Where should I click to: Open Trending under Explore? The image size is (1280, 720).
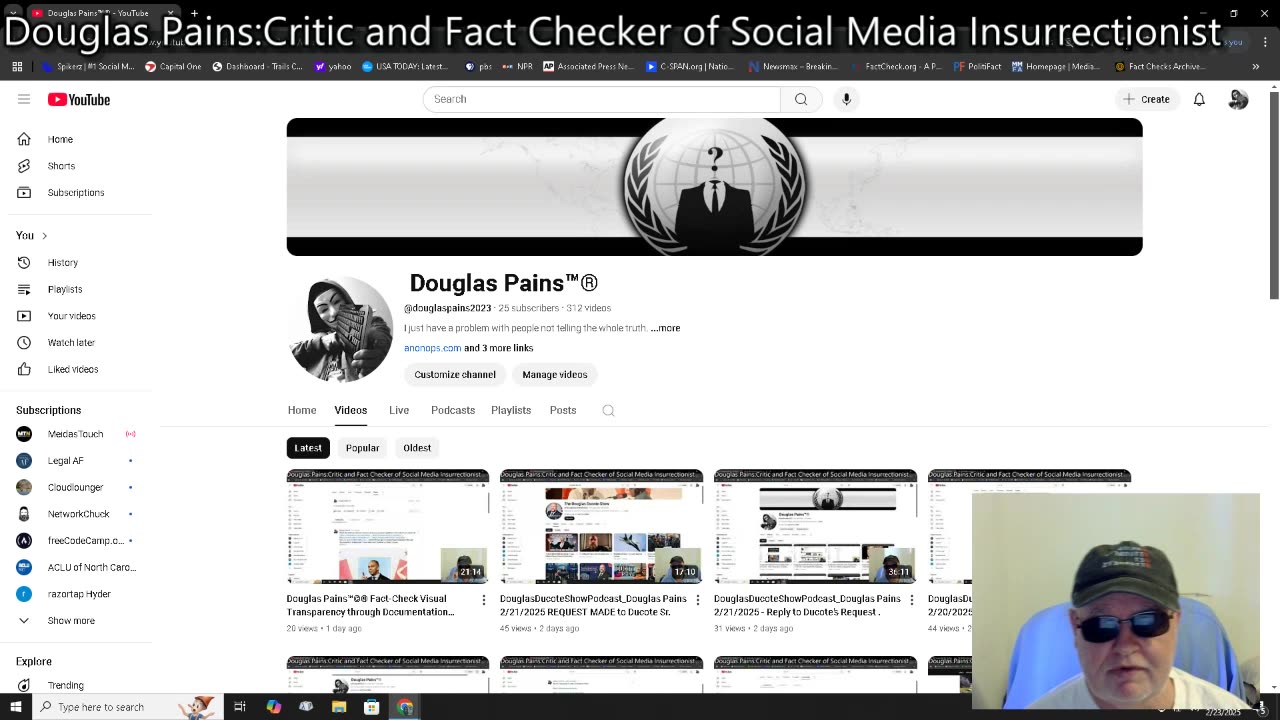click(76, 685)
